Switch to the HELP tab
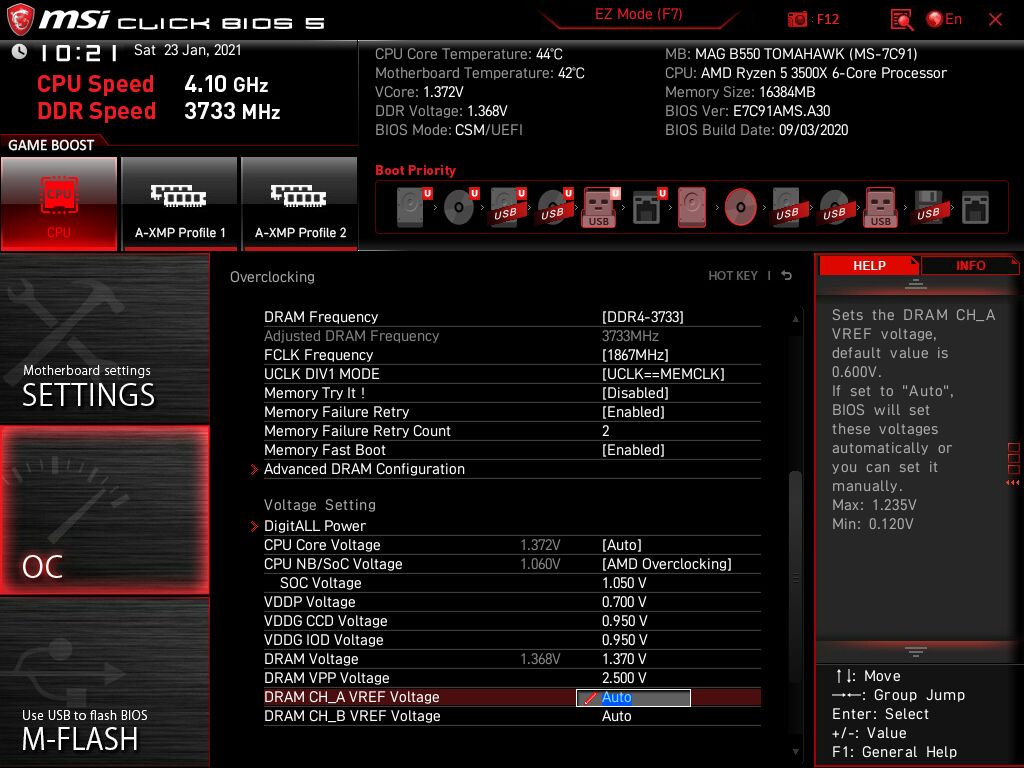Image resolution: width=1024 pixels, height=768 pixels. (869, 265)
